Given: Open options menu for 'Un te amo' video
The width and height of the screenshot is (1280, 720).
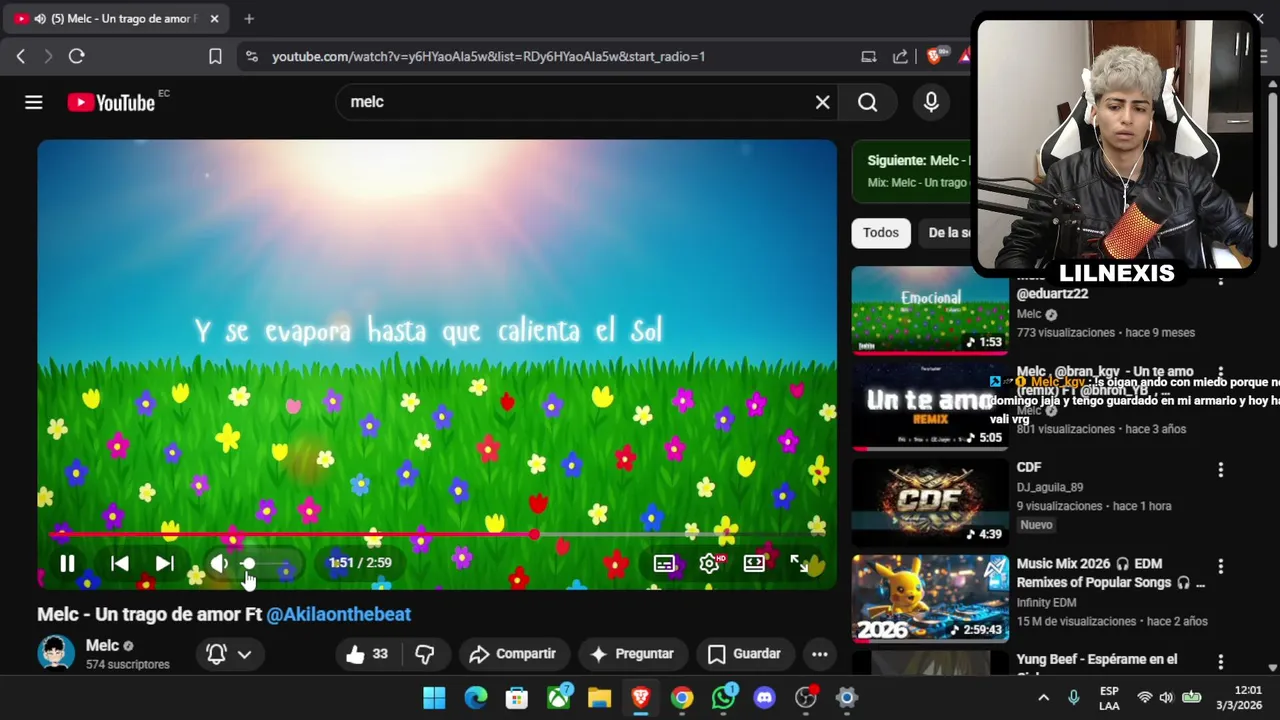Looking at the screenshot, I should [1220, 373].
